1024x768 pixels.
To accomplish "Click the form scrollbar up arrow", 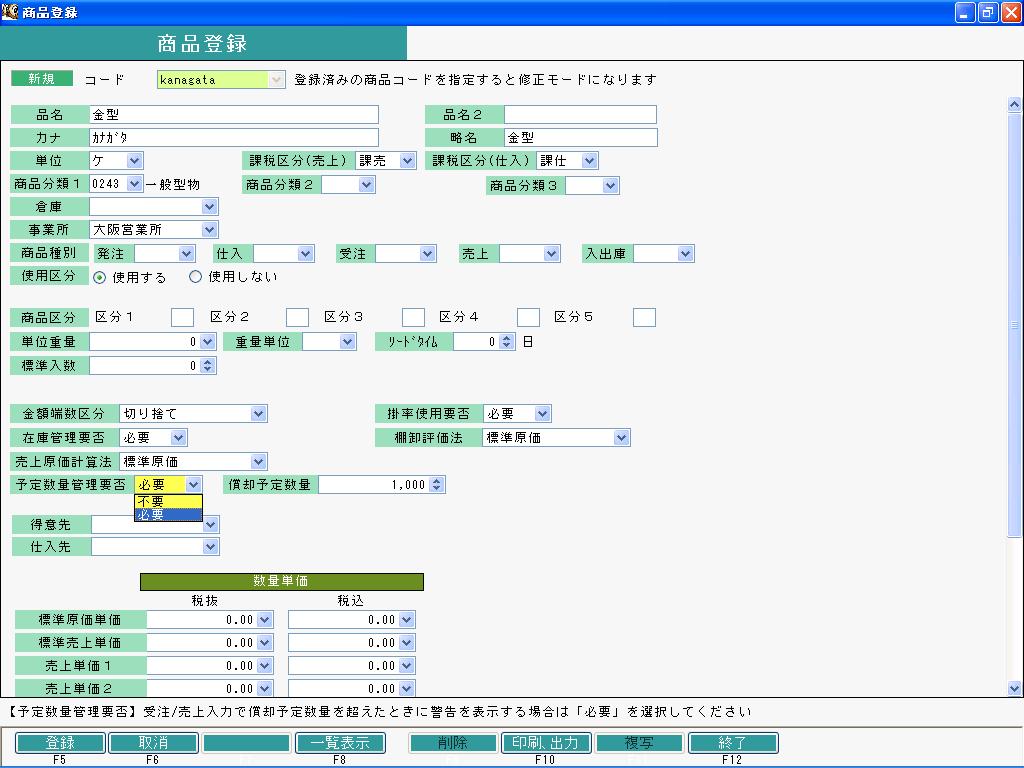I will pyautogui.click(x=1014, y=104).
